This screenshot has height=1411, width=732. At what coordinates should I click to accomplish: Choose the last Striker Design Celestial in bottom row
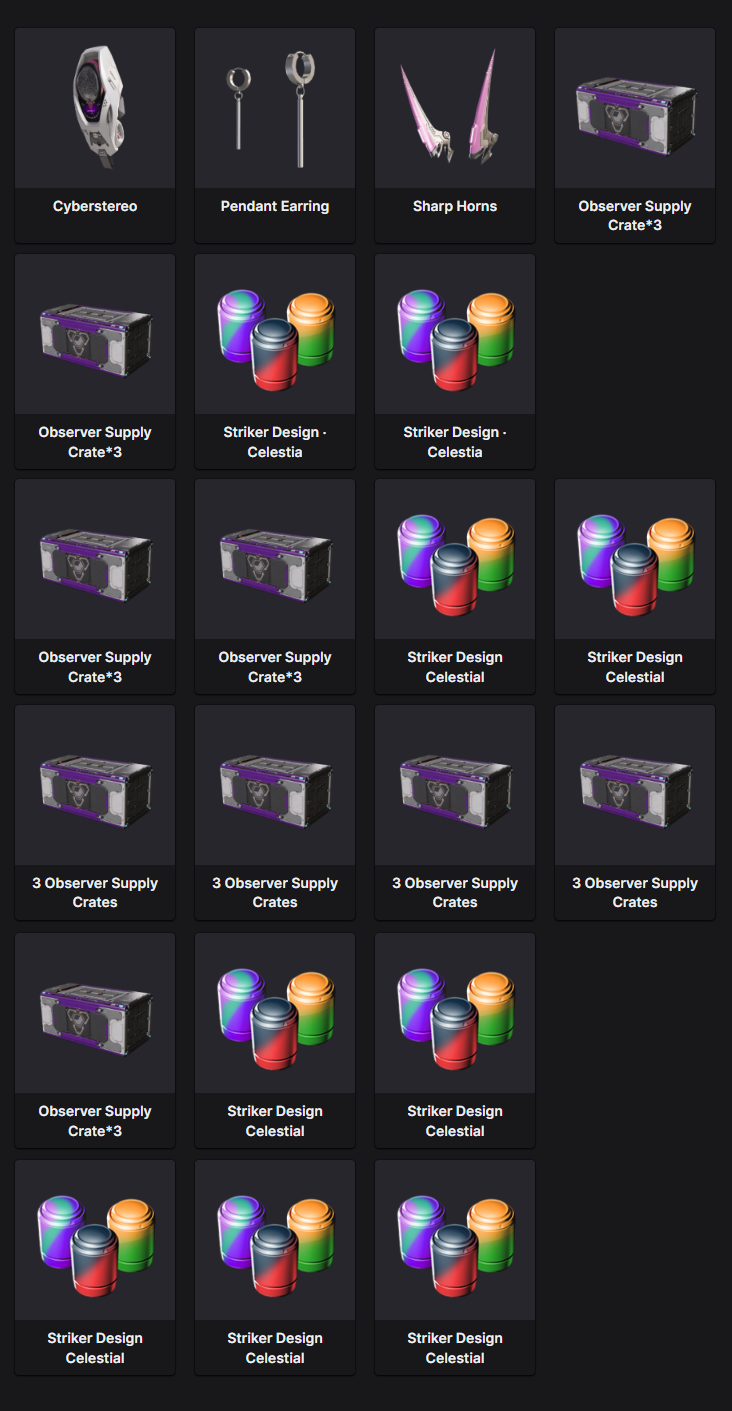tap(455, 1267)
